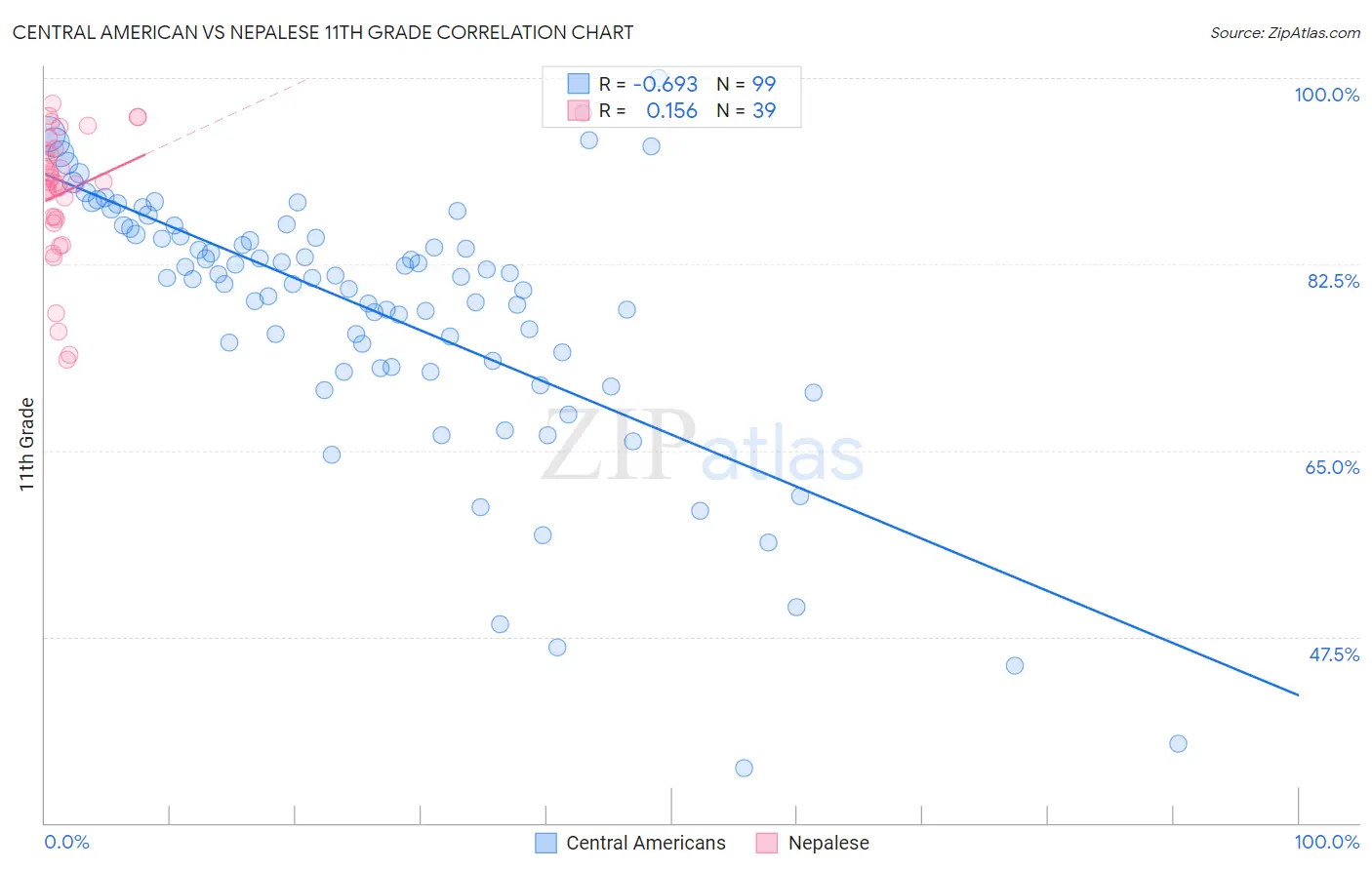The image size is (1372, 870).
Task: Click the 11th Grade axis title
Action: (x=26, y=444)
